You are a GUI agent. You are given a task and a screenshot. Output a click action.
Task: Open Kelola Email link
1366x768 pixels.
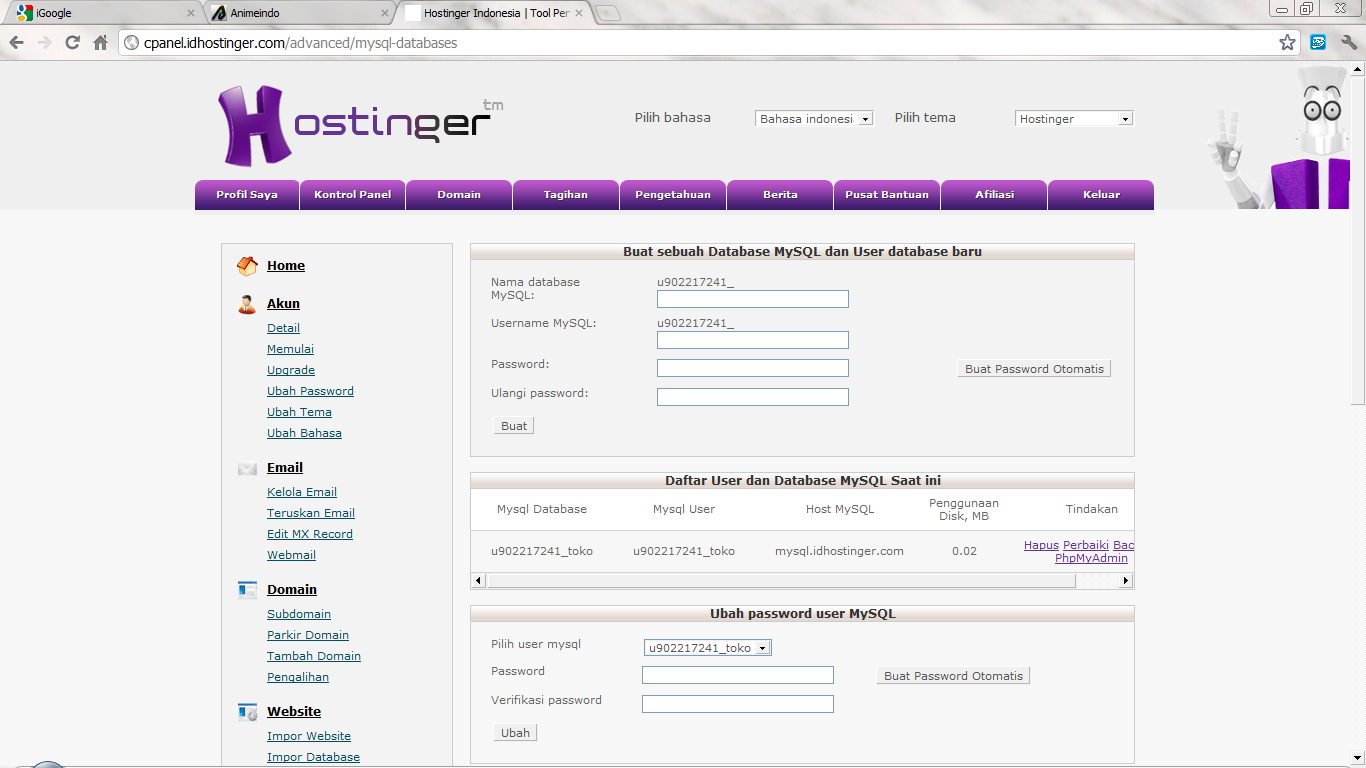click(302, 492)
